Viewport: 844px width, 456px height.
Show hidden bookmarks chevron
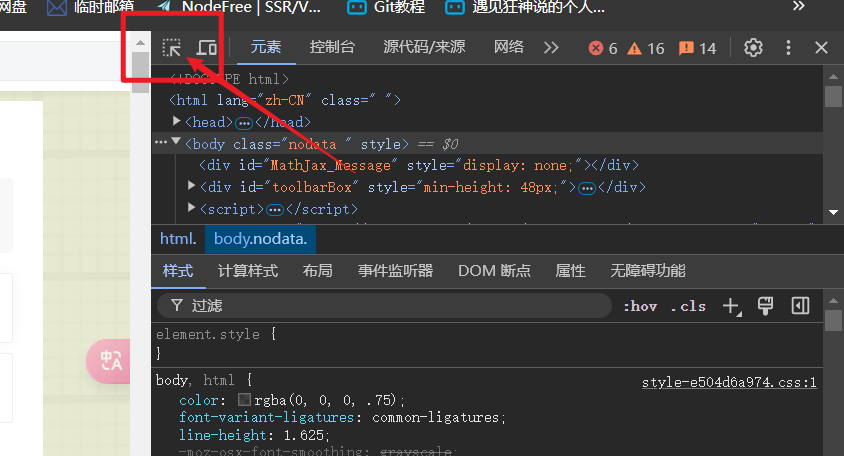(x=798, y=6)
